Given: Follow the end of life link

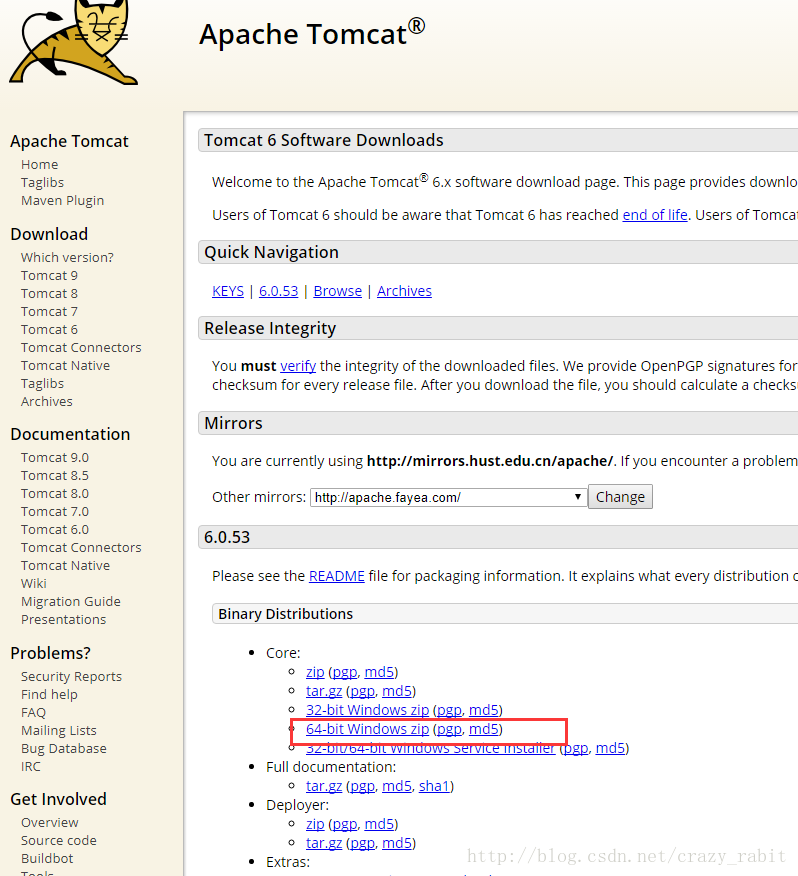Looking at the screenshot, I should click(x=655, y=215).
